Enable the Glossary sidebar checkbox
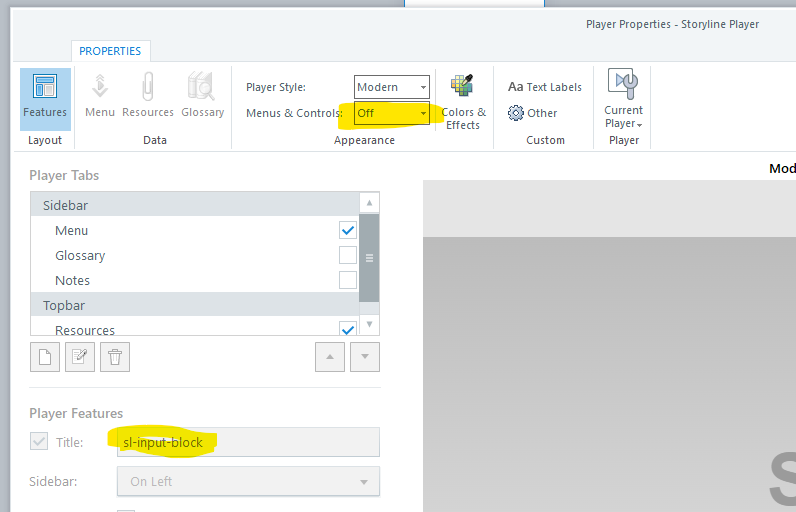This screenshot has width=796, height=512. [x=348, y=255]
